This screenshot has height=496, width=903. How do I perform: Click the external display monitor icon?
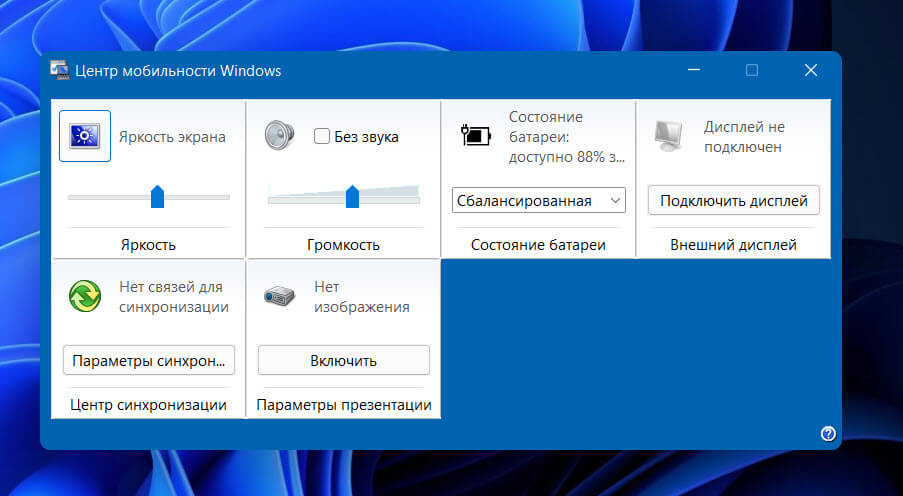point(669,136)
